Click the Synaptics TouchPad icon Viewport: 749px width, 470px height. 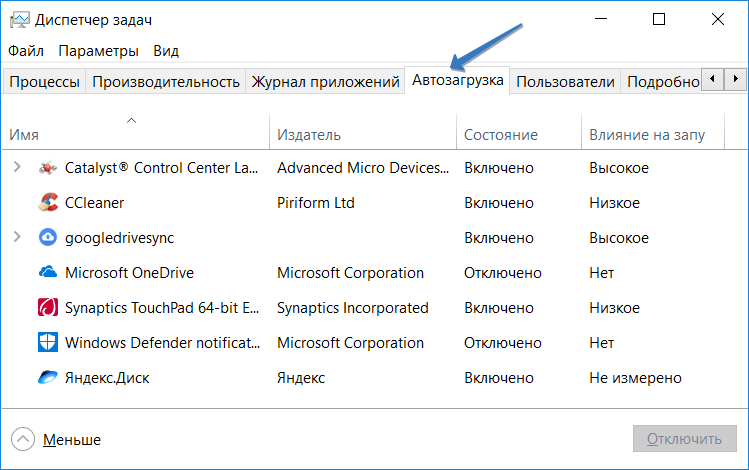pos(48,308)
